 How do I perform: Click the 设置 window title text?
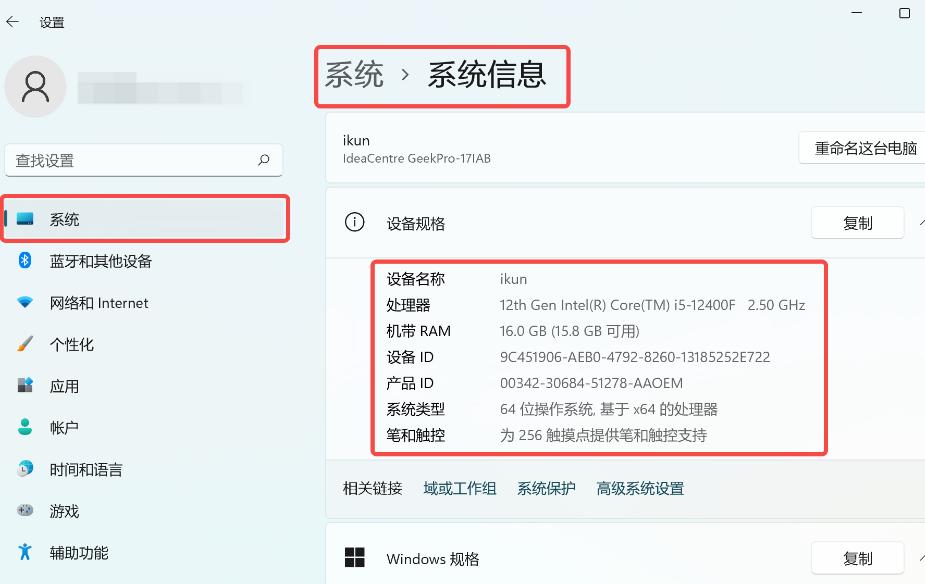click(x=52, y=22)
